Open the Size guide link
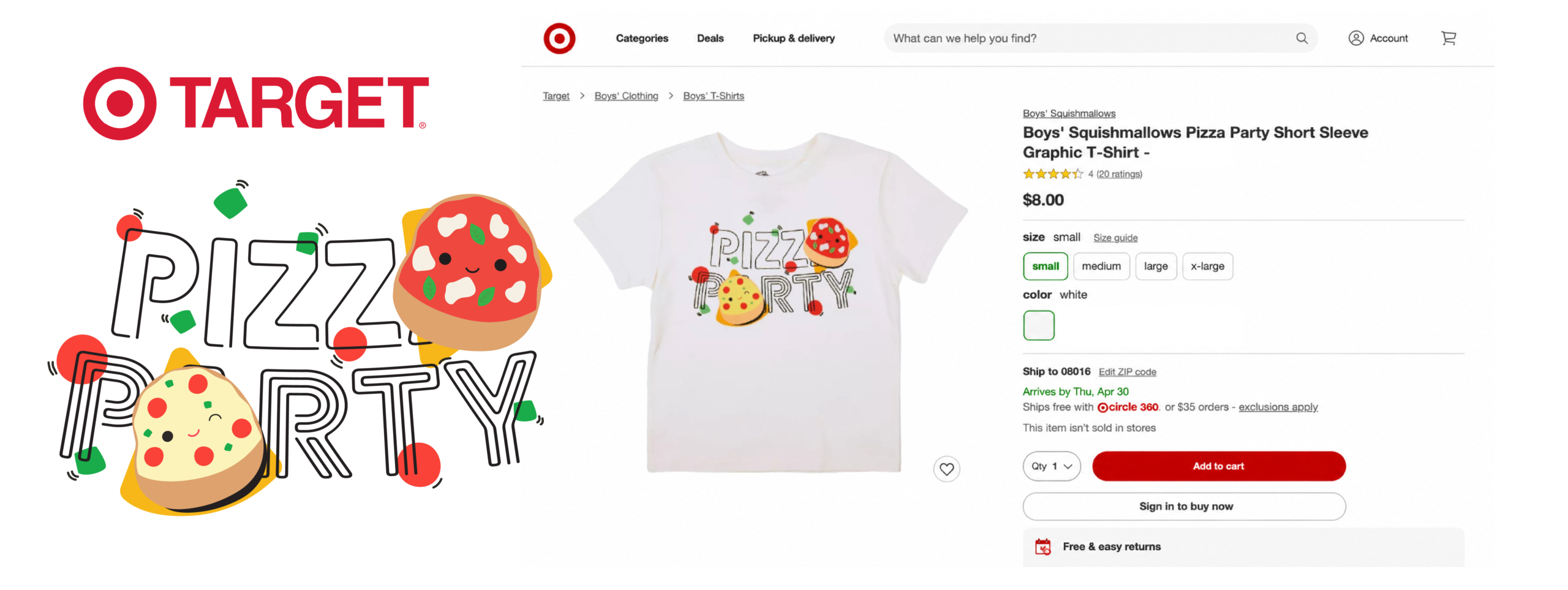This screenshot has height=590, width=1568. coord(1115,238)
